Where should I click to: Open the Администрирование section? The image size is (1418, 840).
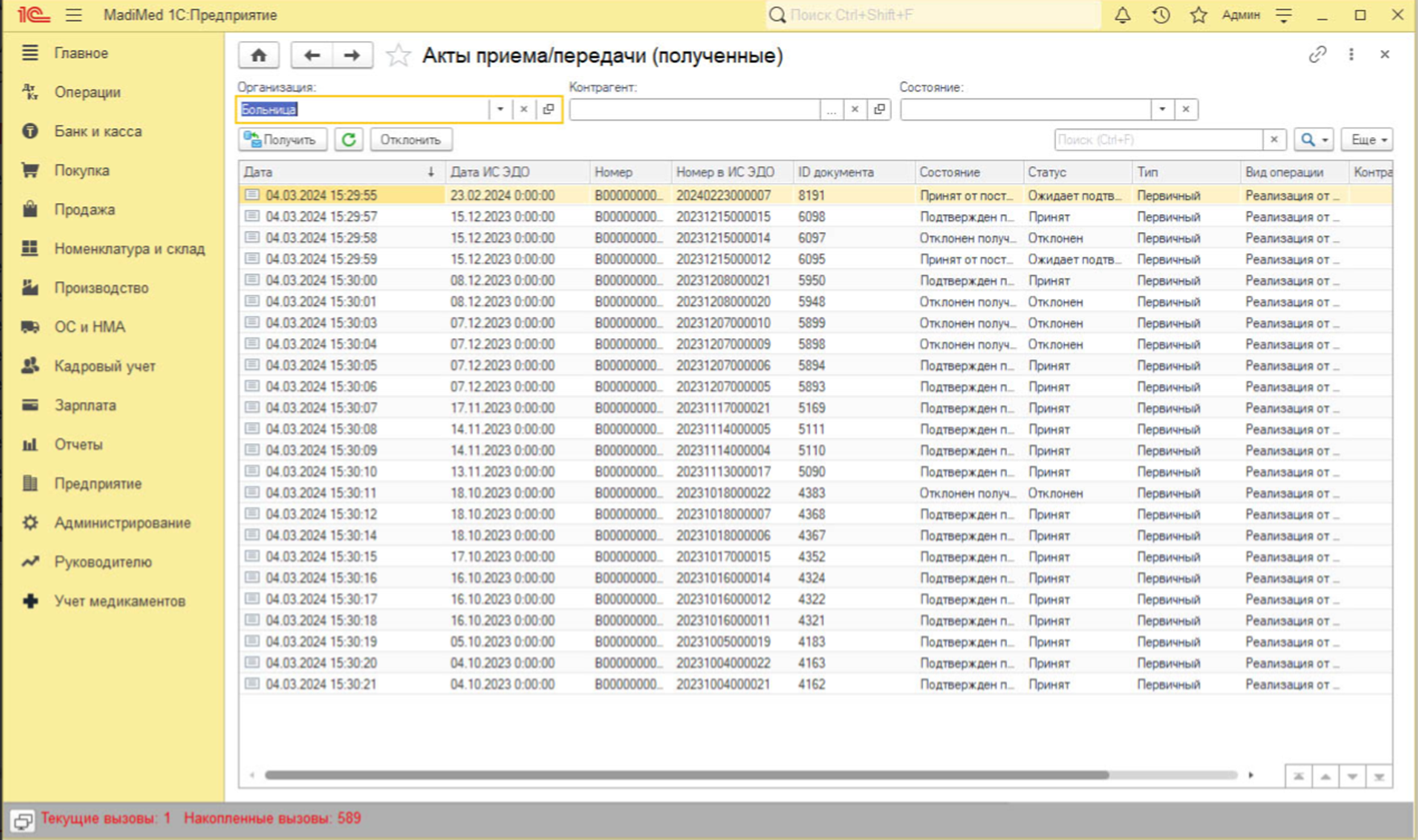coord(122,523)
